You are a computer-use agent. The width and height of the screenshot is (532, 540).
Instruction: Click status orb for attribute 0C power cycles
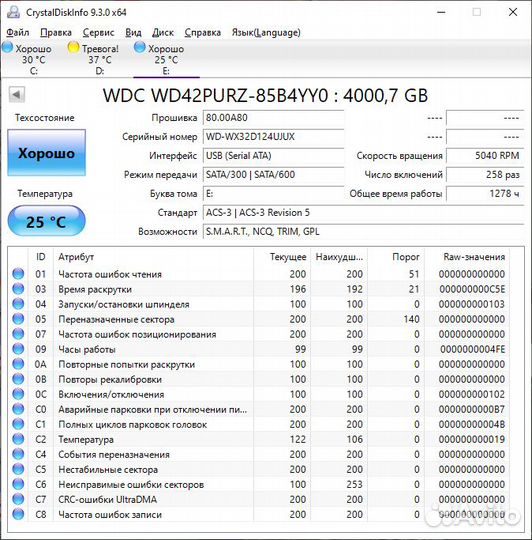[x=18, y=394]
